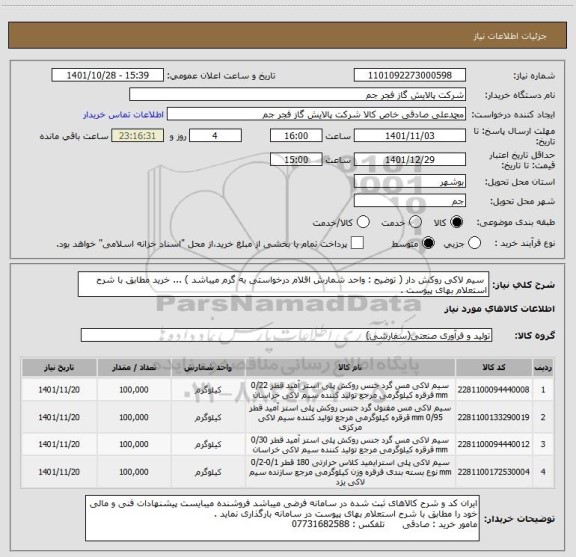Click the نام کالا column header
This screenshot has height=557, width=576.
[350, 367]
